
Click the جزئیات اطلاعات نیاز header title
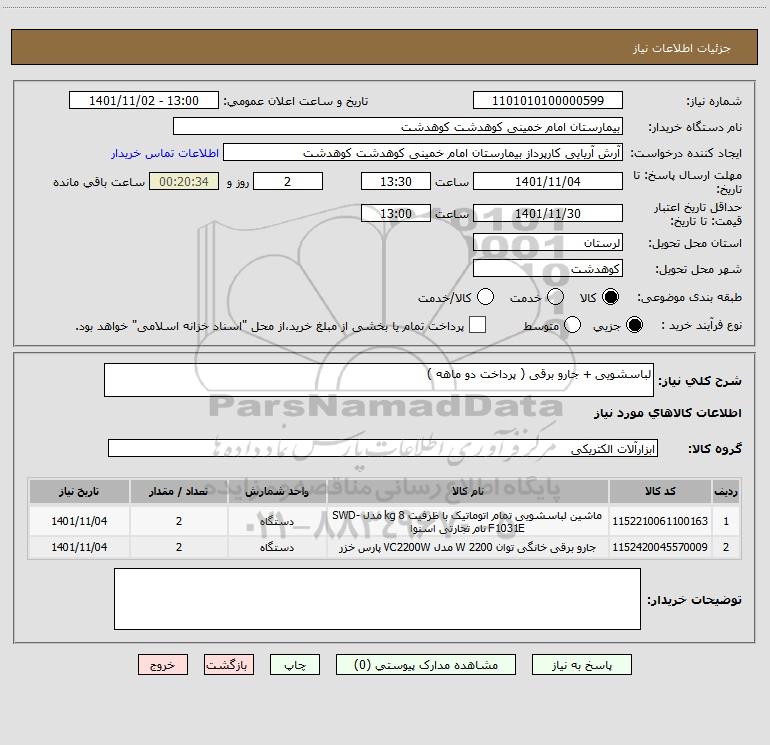coord(682,48)
